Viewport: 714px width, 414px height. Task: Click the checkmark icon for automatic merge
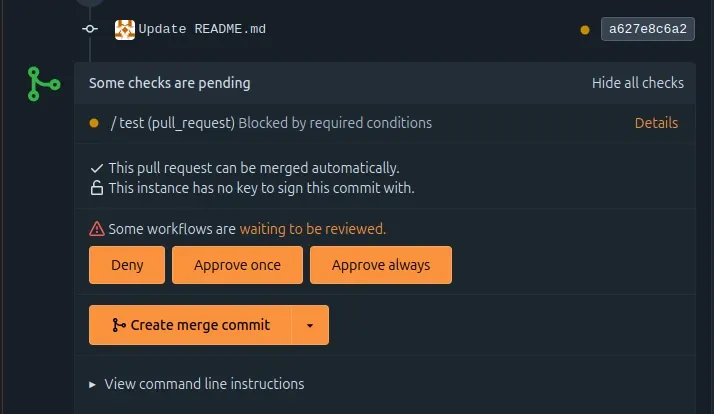[97, 168]
